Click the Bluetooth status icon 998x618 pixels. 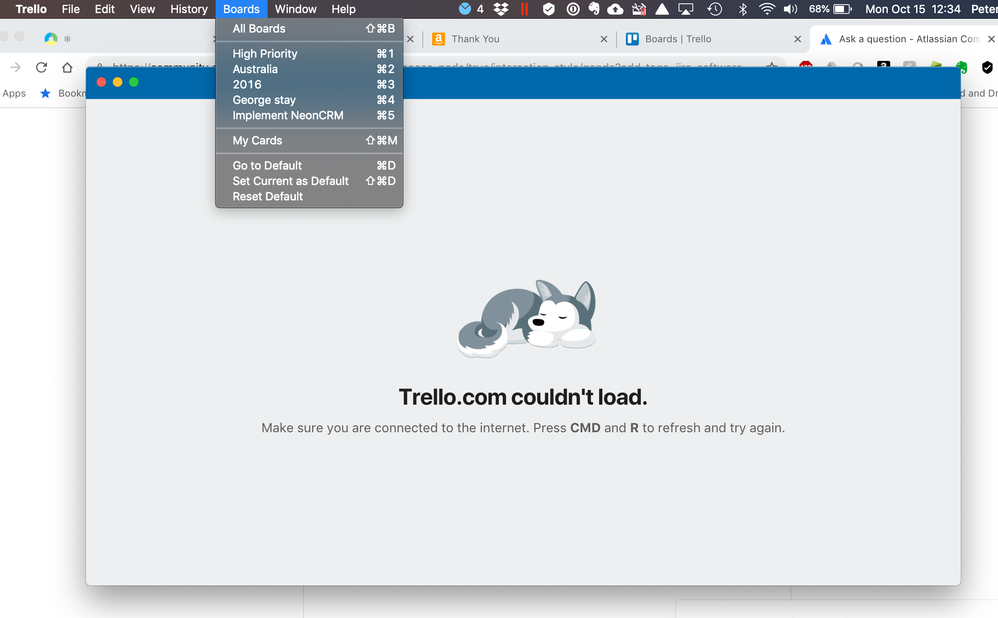(741, 9)
